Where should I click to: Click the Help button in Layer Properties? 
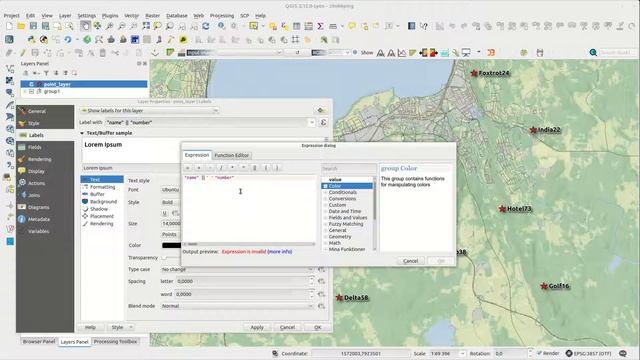90,327
